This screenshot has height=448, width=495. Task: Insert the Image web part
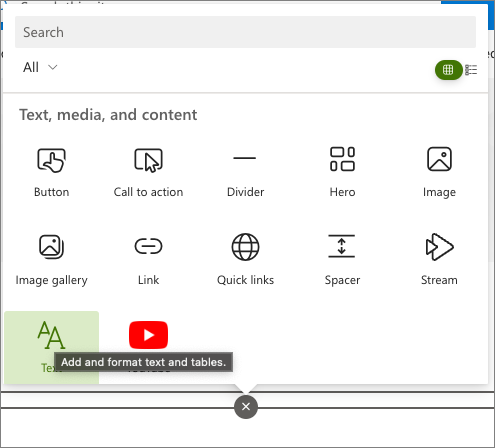pyautogui.click(x=439, y=172)
